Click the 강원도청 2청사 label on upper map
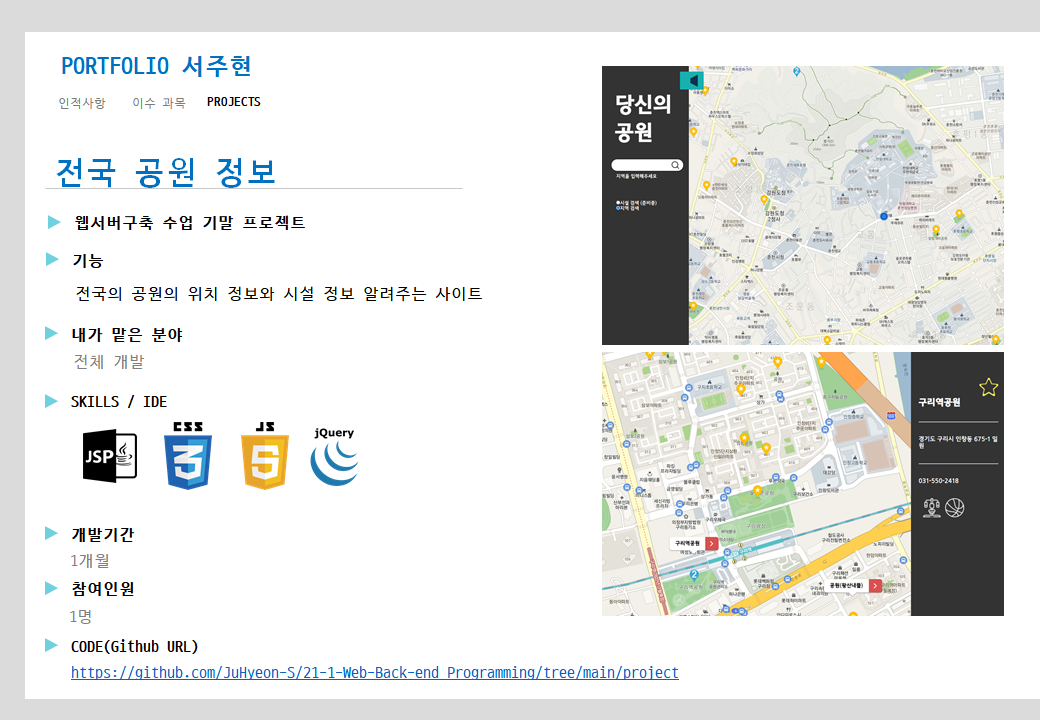Viewport: 1040px width, 720px height. pos(774,216)
